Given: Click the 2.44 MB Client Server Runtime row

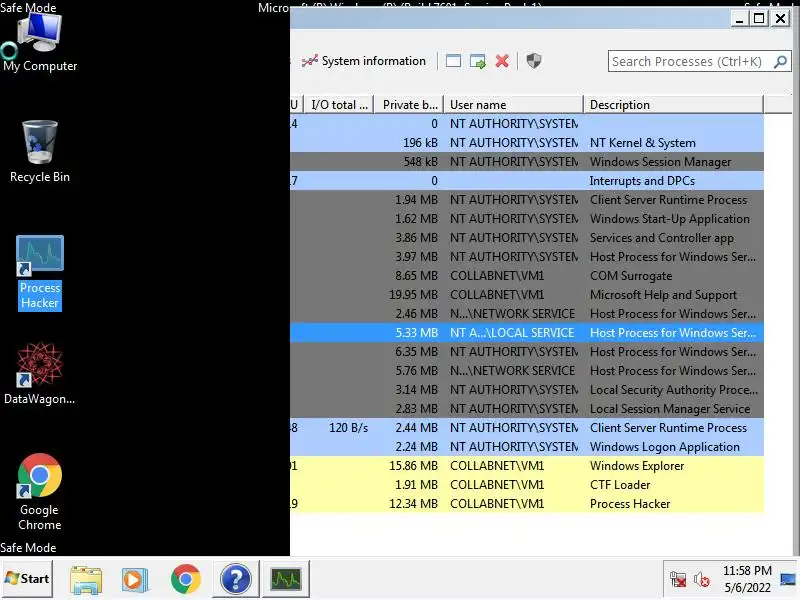Looking at the screenshot, I should coord(527,428).
